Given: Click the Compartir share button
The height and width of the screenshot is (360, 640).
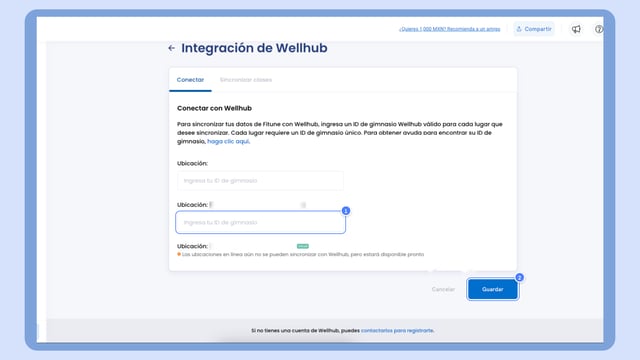Looking at the screenshot, I should pyautogui.click(x=534, y=29).
